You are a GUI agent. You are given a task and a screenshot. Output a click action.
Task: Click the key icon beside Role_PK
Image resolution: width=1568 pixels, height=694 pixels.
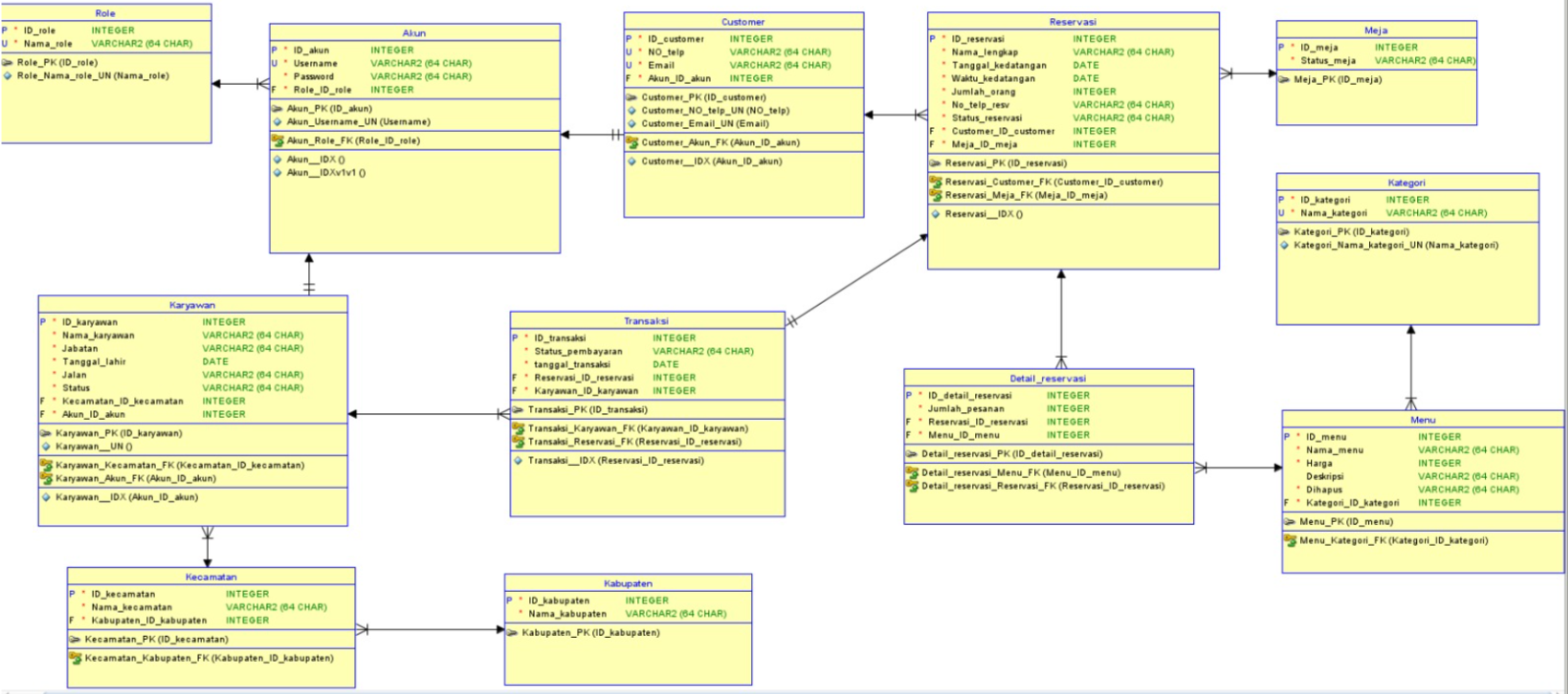(x=7, y=63)
